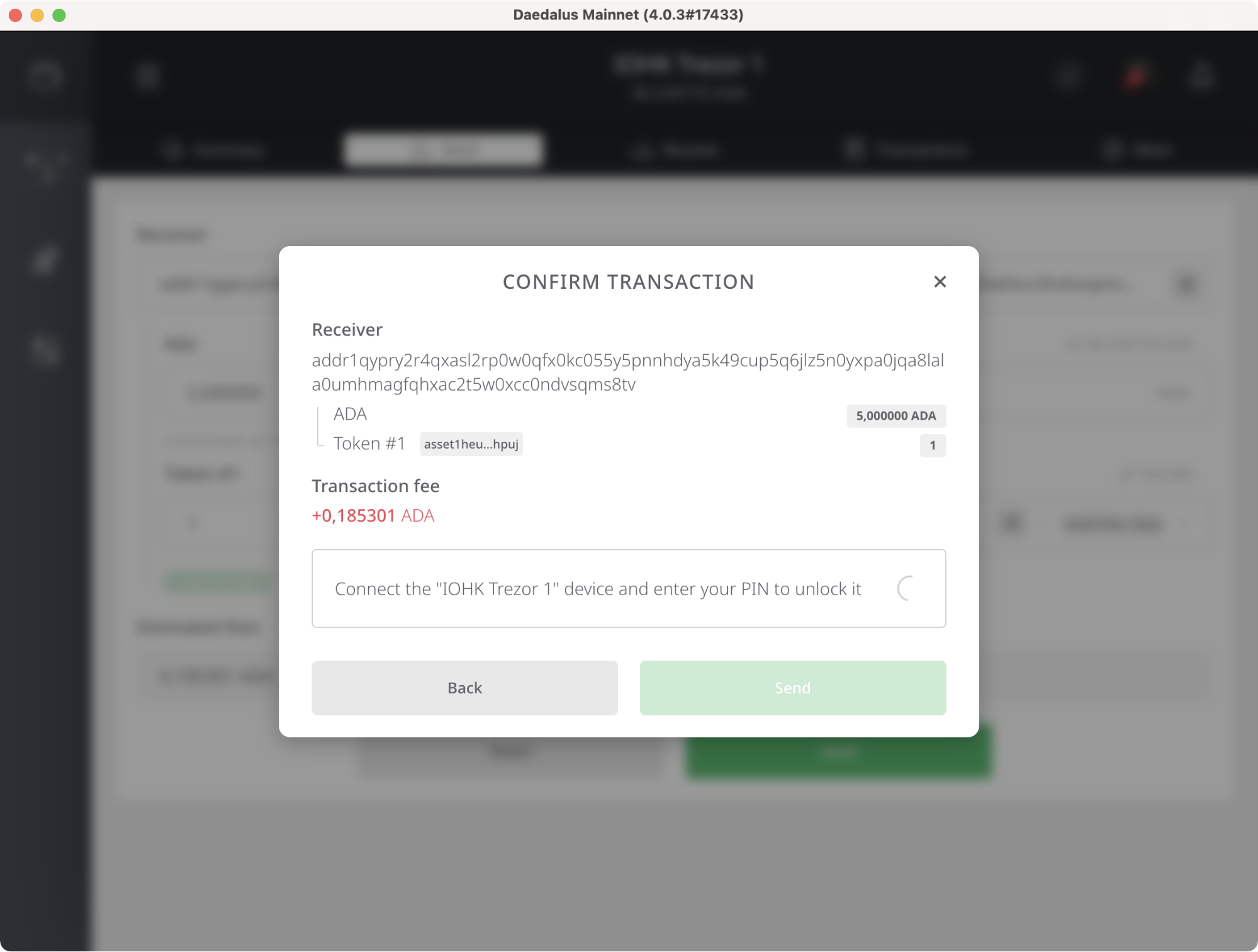Click the green macOS fullscreen window button
This screenshot has height=952, width=1258.
(x=59, y=15)
